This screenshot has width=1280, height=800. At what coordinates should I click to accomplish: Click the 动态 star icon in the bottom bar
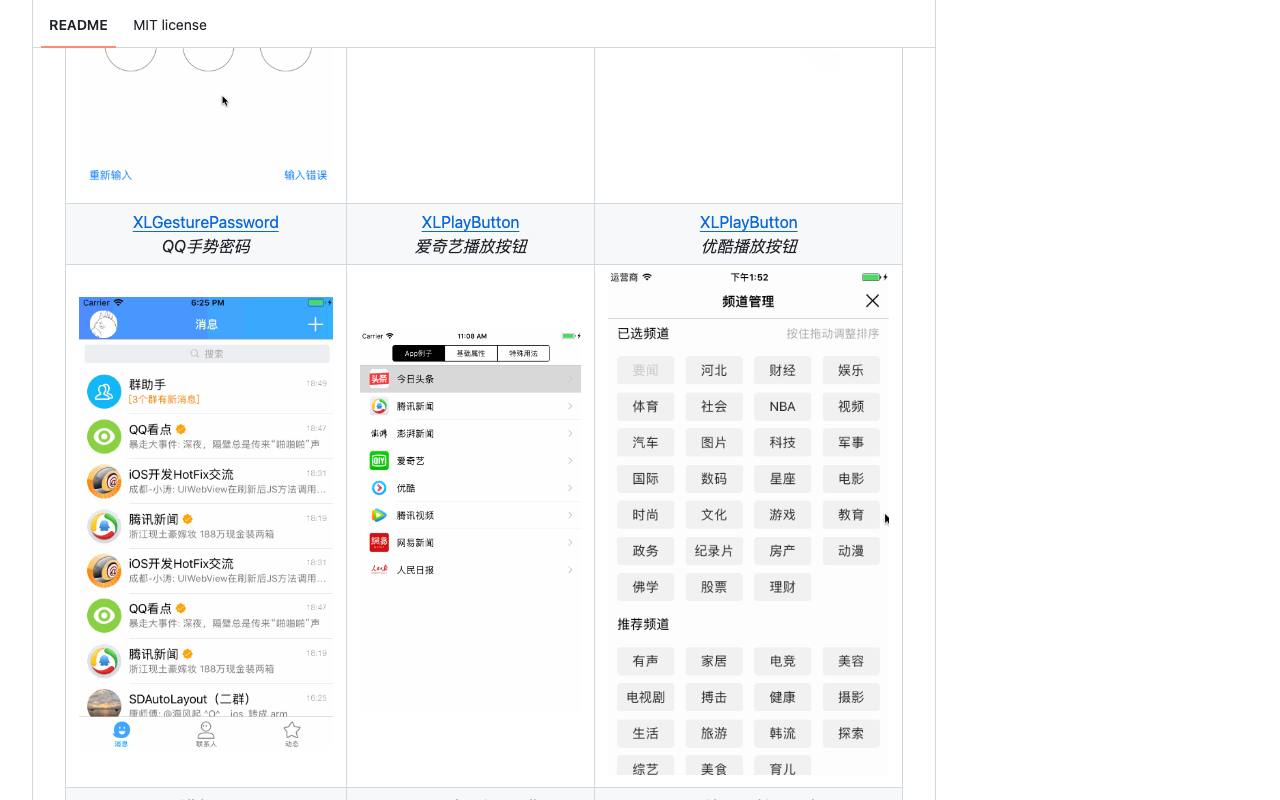[x=291, y=730]
